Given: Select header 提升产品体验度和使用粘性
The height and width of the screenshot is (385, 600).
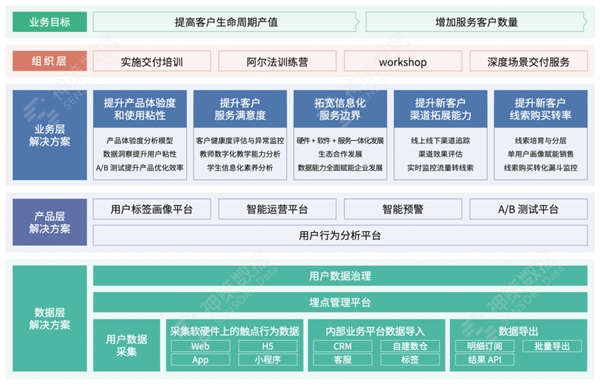Looking at the screenshot, I should tap(140, 109).
